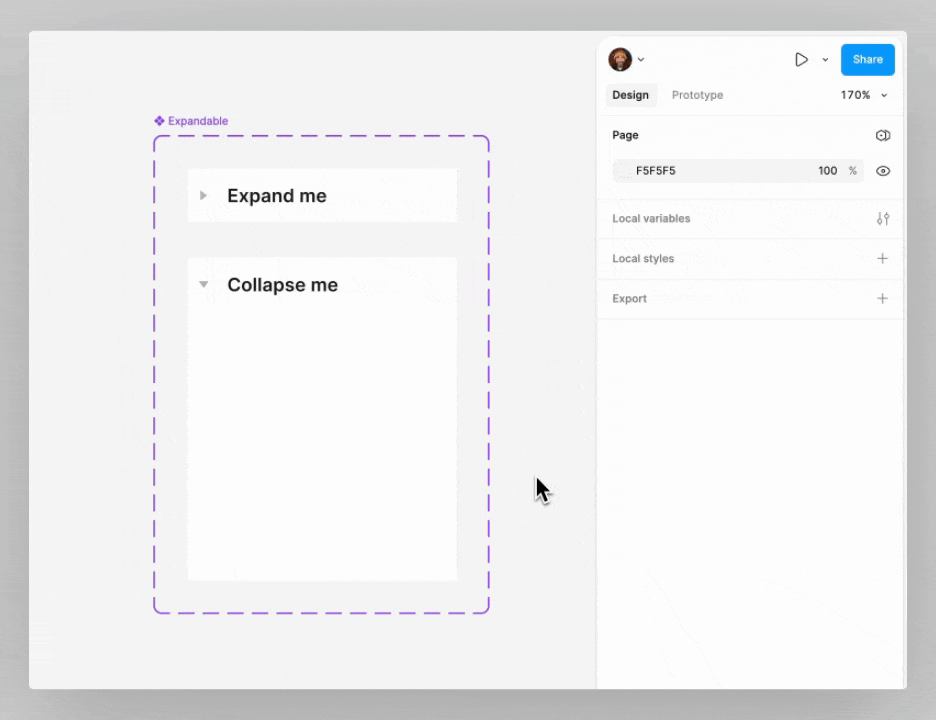Screen dimensions: 936x720
Task: Click the Local variables label
Action: (x=651, y=219)
